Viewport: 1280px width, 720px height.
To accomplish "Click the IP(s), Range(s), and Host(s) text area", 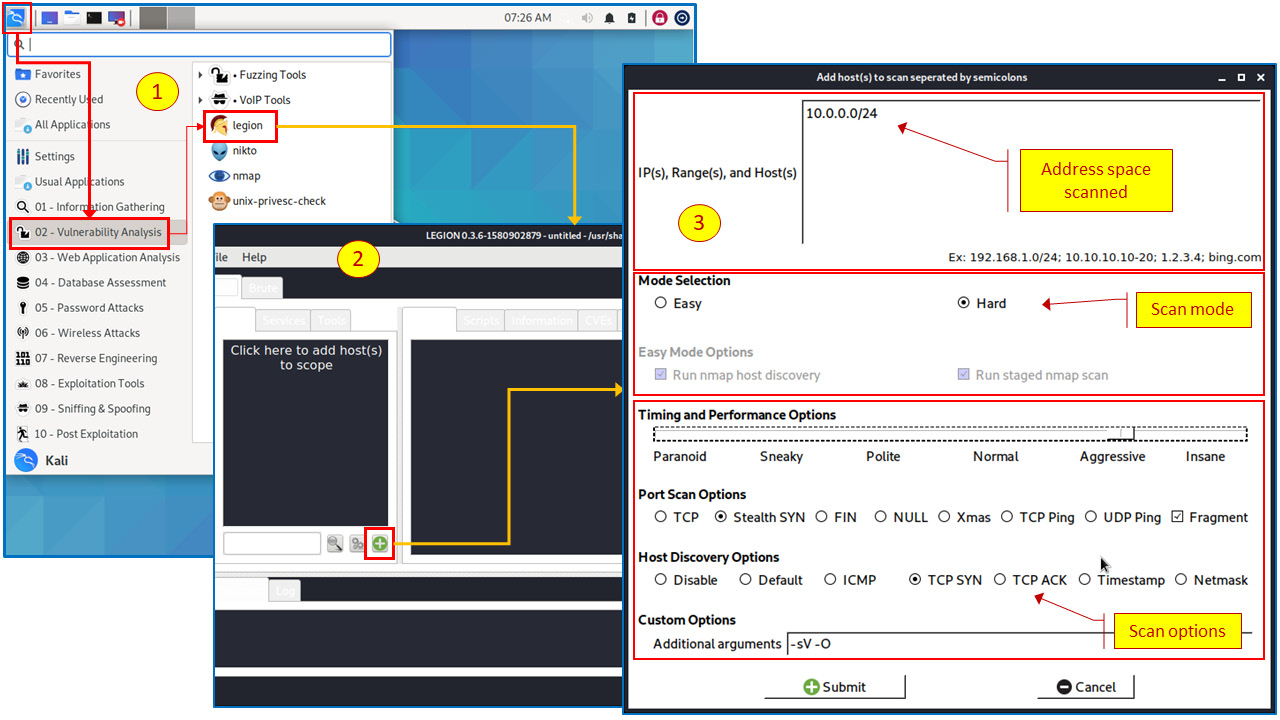I will tap(1030, 171).
